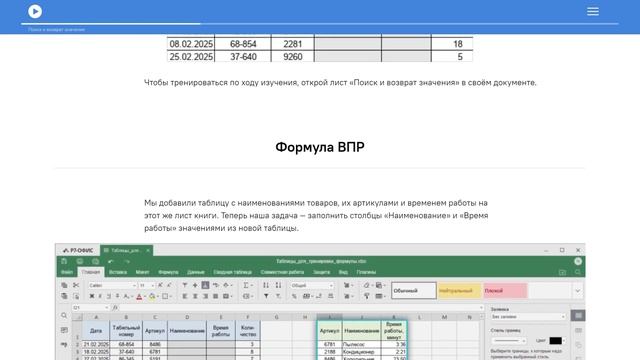Select the Обычный cell style
This screenshot has height=360, width=640.
point(414,291)
